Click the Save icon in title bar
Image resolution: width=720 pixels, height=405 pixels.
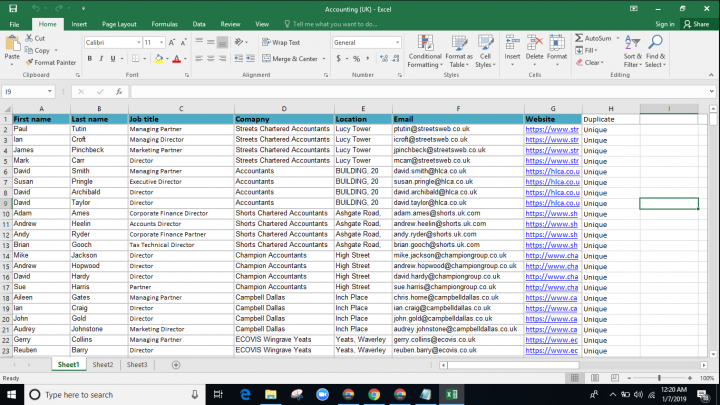[x=13, y=8]
